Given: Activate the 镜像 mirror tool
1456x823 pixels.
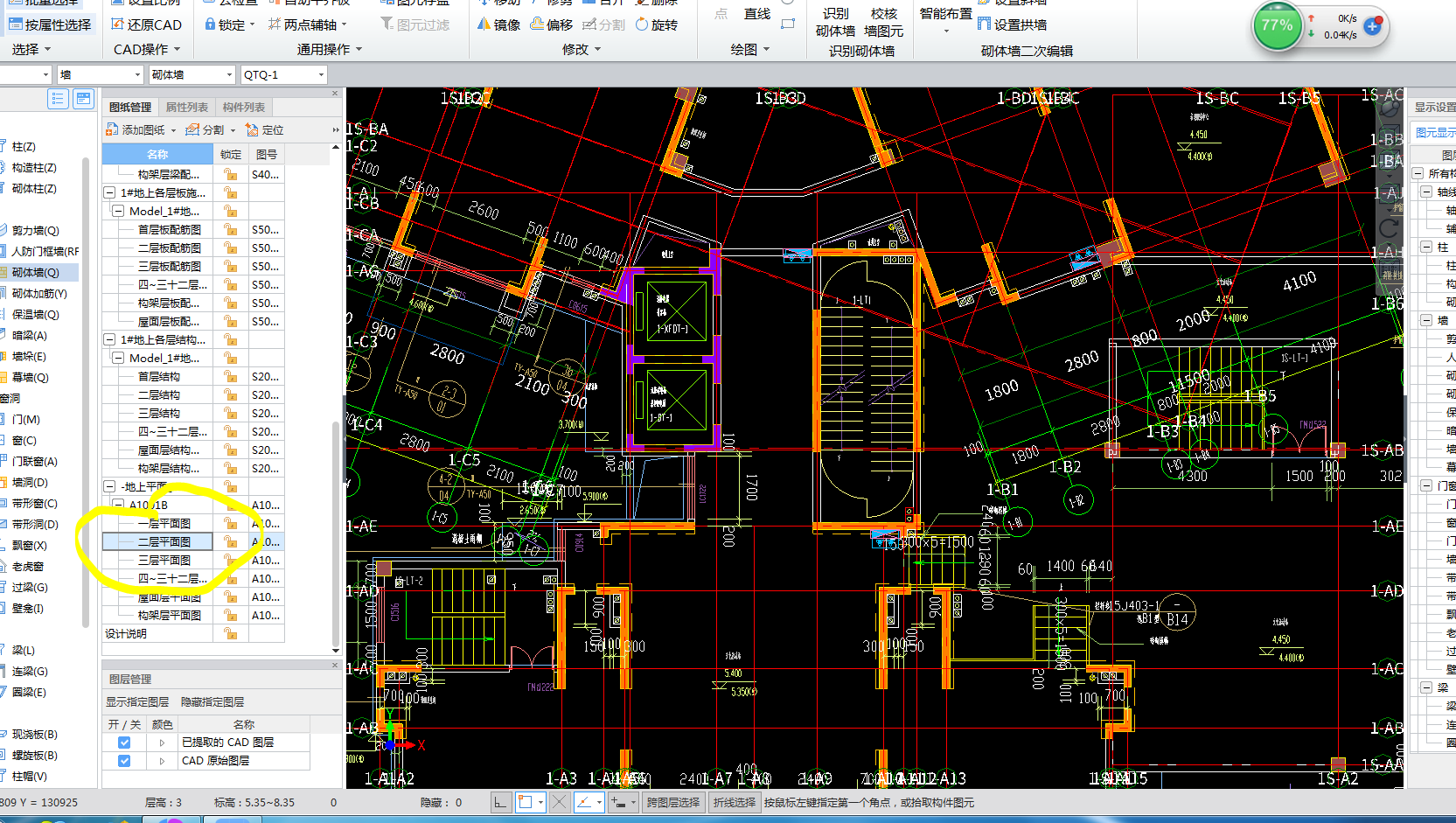Looking at the screenshot, I should [x=498, y=24].
